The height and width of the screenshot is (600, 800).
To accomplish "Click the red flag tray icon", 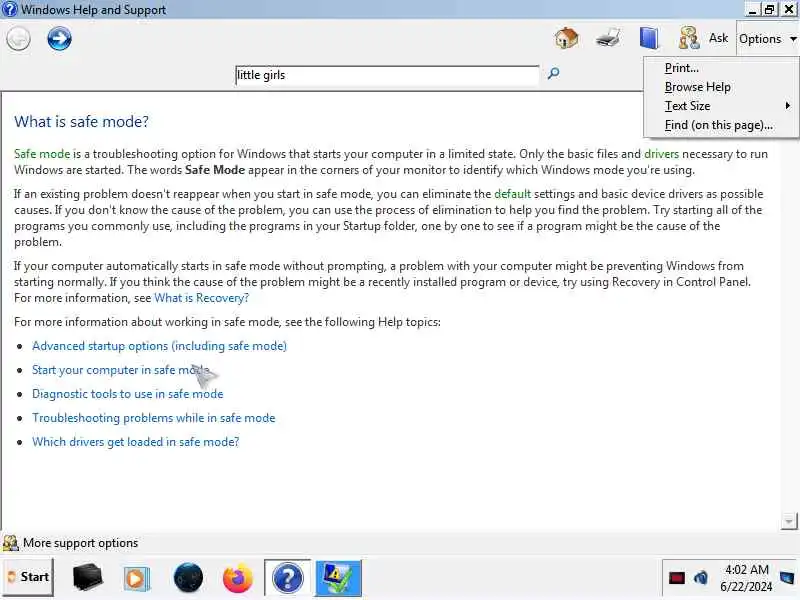I will (x=677, y=578).
